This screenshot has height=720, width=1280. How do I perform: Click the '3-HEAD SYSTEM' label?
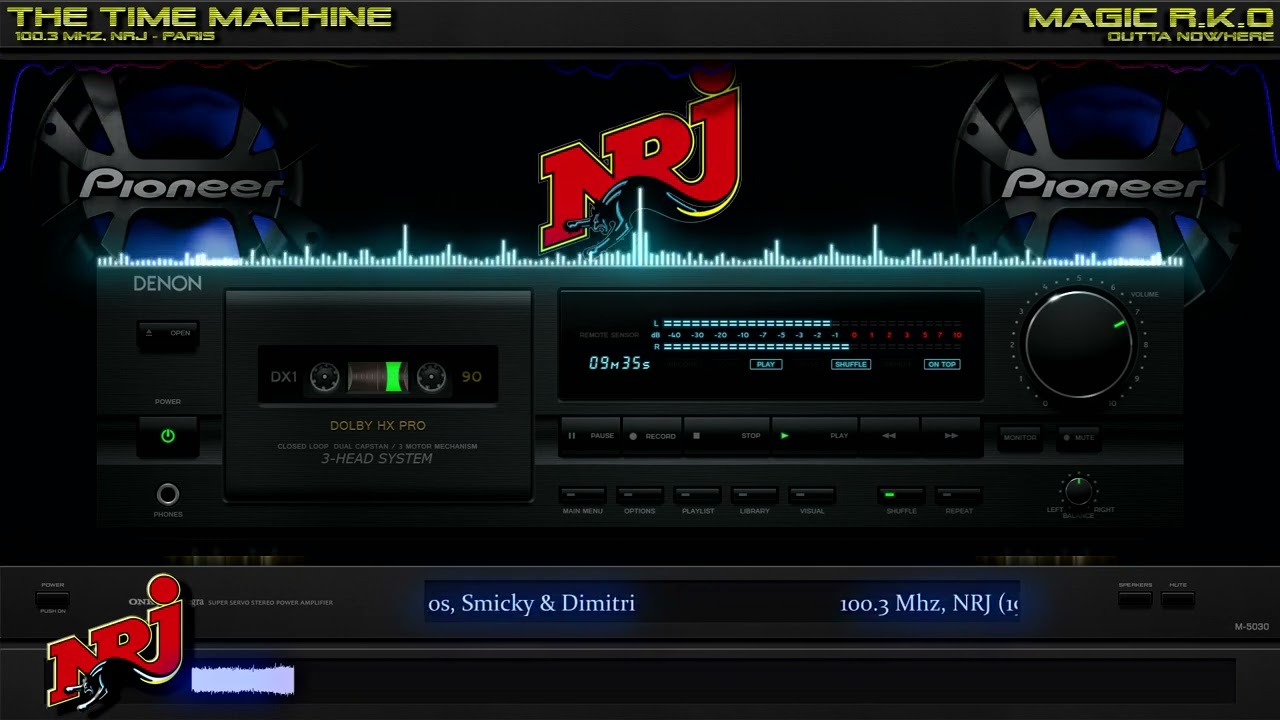click(377, 459)
